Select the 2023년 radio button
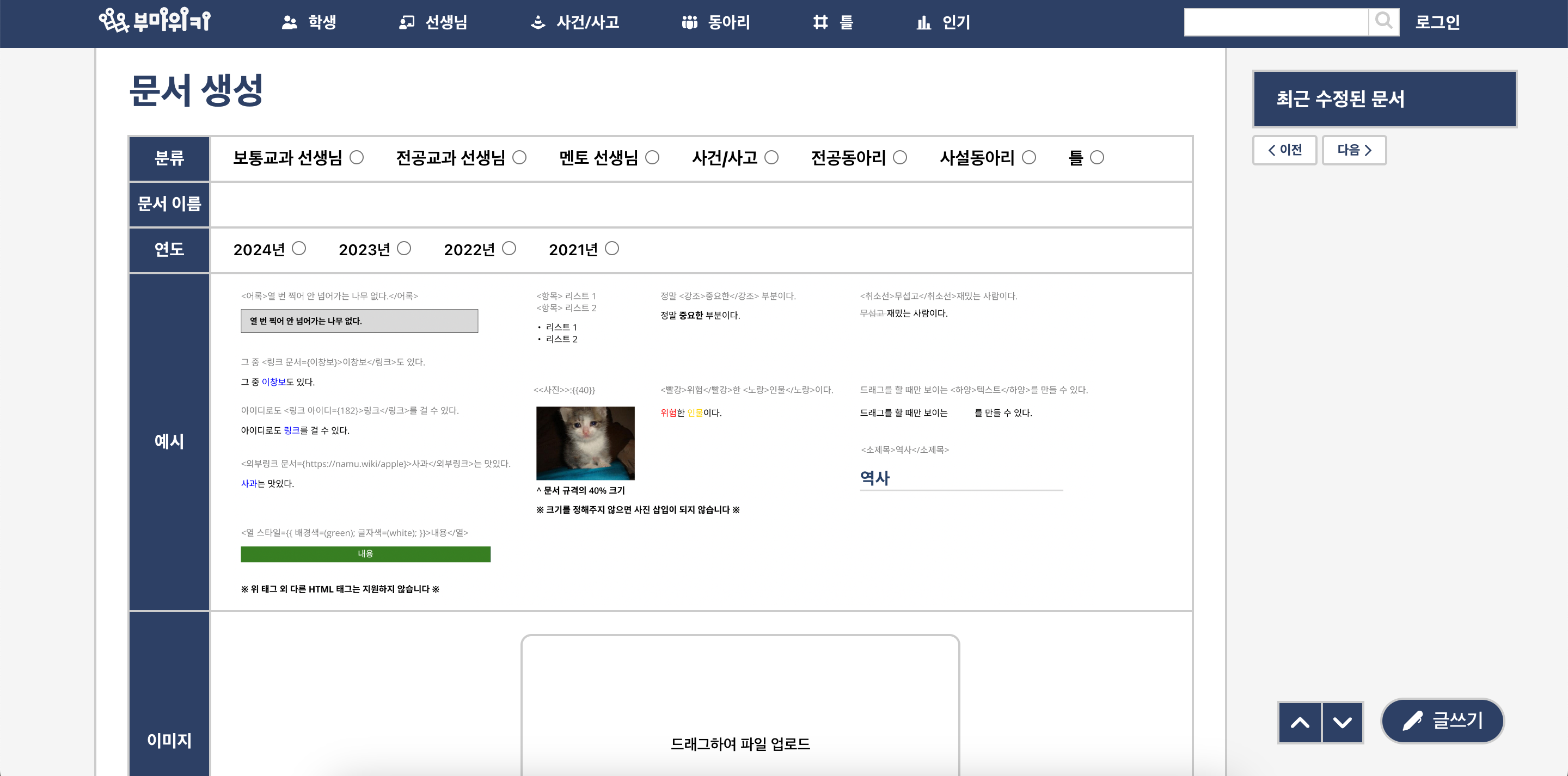Screen dimensions: 1568x776 coord(404,248)
